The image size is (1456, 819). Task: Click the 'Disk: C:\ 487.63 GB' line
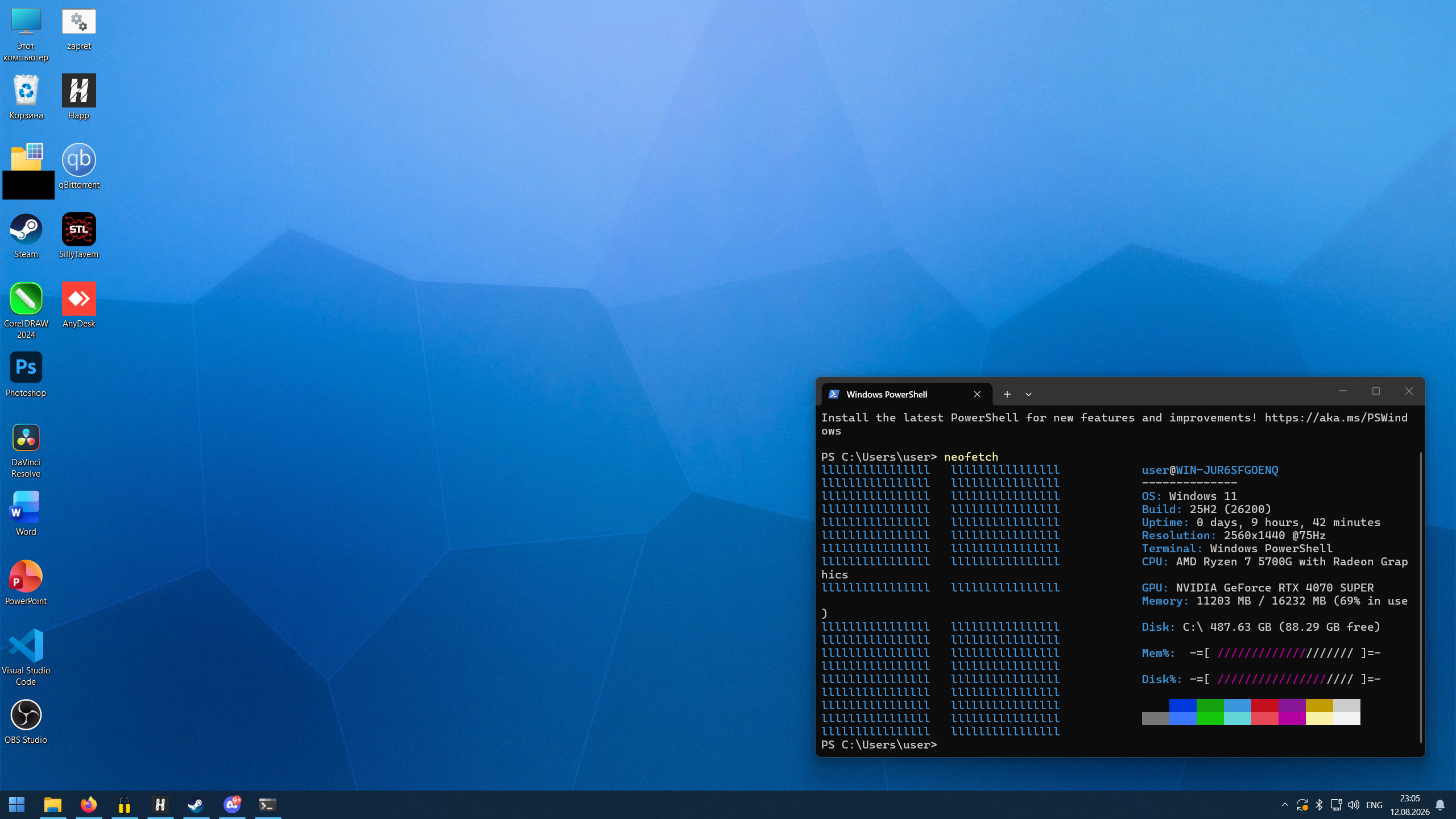coord(1261,627)
